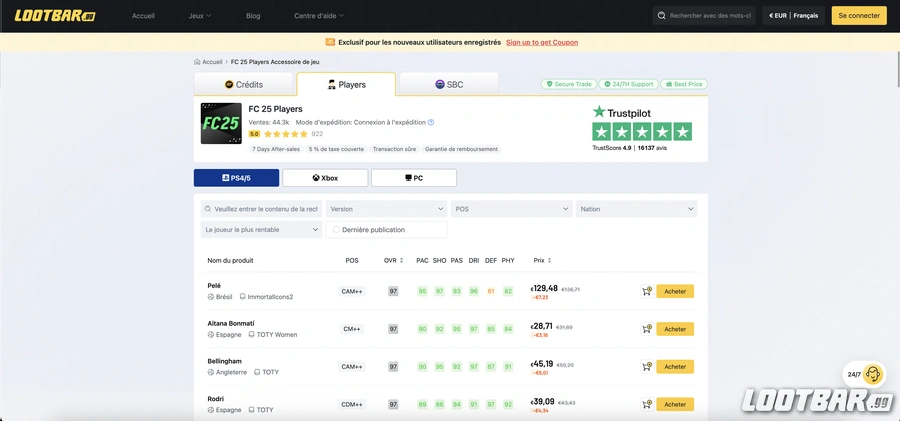This screenshot has width=900, height=421.
Task: Click the €129,48 price for Pelé
Action: click(x=544, y=288)
